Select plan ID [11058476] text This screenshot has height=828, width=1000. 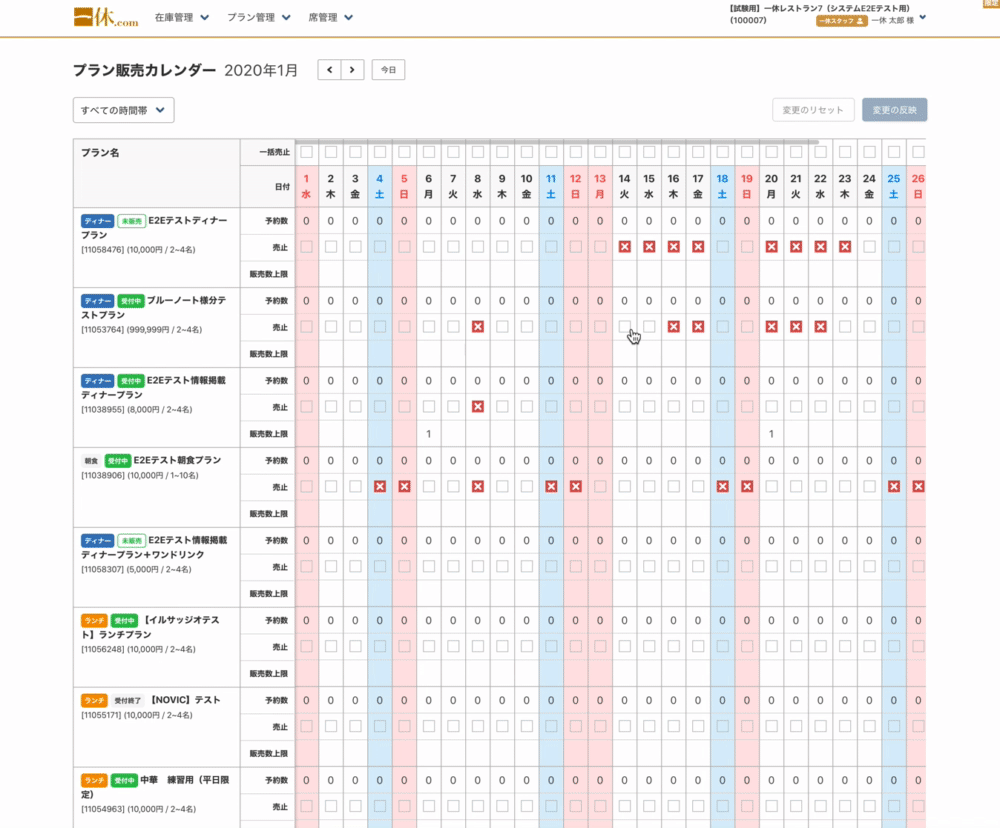(x=103, y=249)
